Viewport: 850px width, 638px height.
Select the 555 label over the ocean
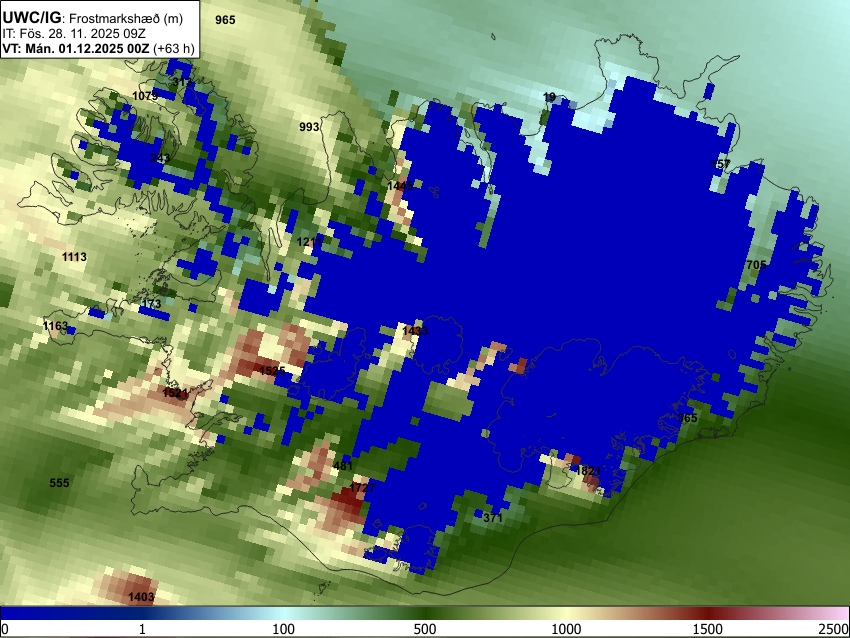coord(59,483)
